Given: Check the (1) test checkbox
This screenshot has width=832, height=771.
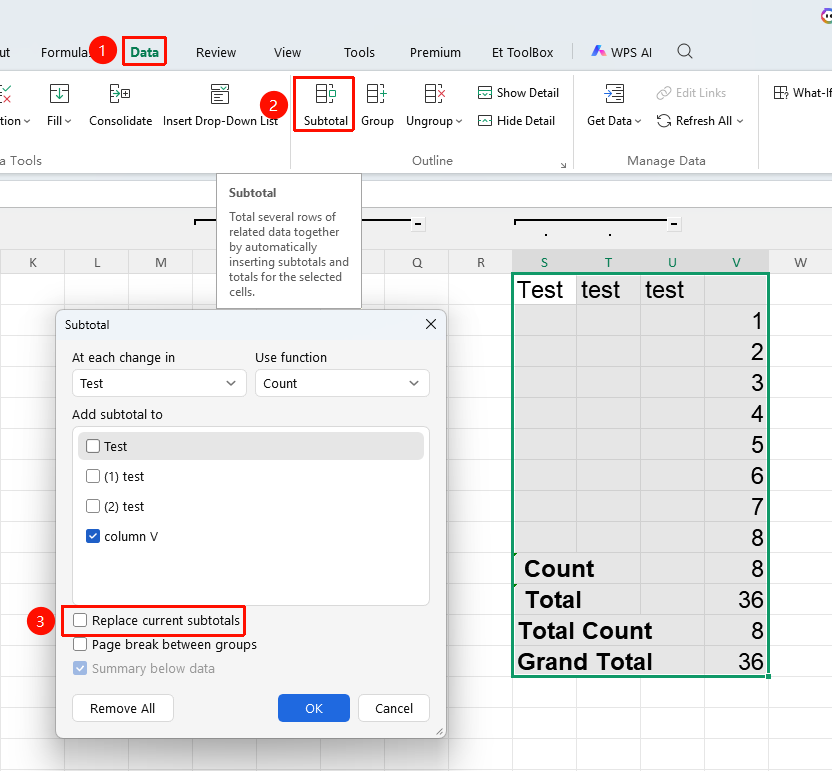Looking at the screenshot, I should 93,476.
